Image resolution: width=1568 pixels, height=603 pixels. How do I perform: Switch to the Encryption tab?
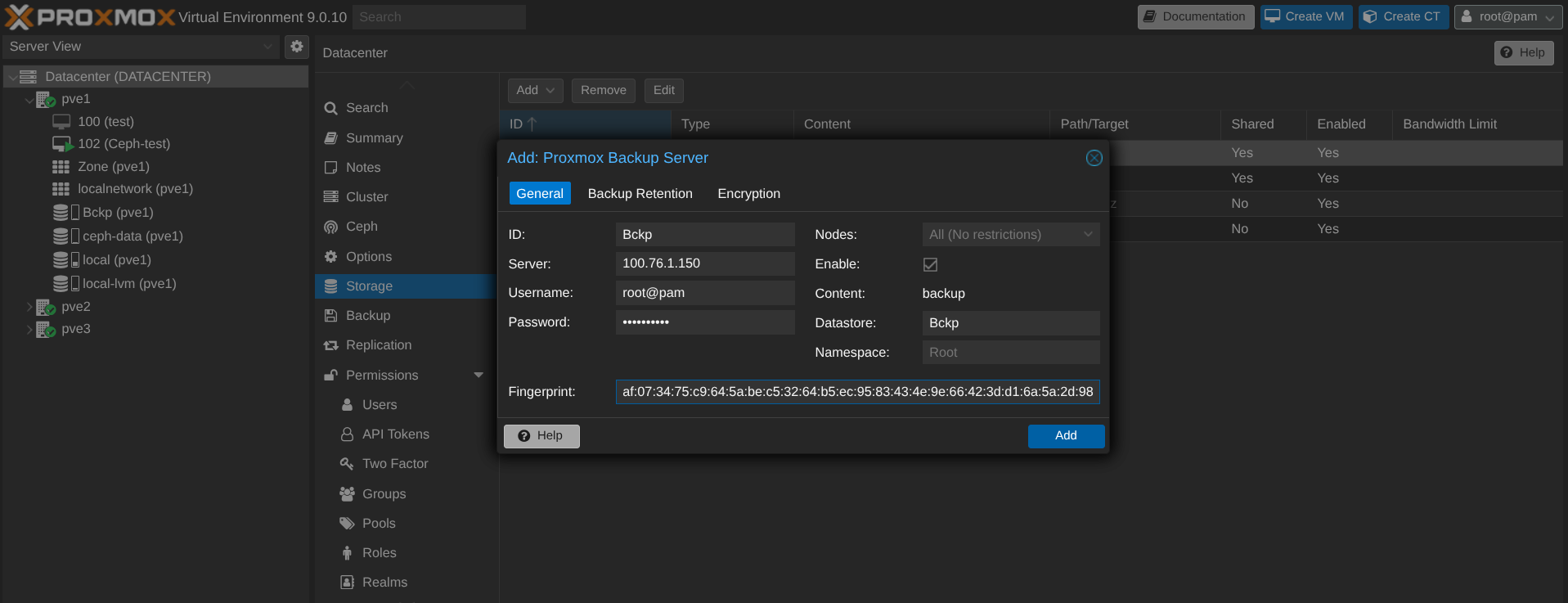point(748,194)
